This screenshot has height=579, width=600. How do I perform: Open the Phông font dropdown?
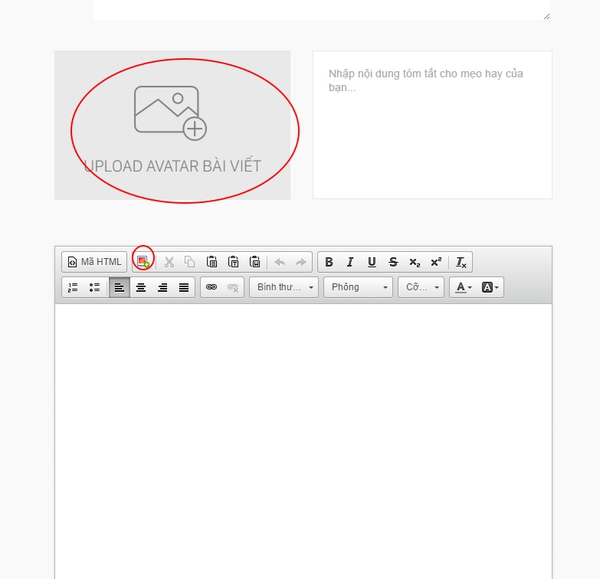[358, 287]
